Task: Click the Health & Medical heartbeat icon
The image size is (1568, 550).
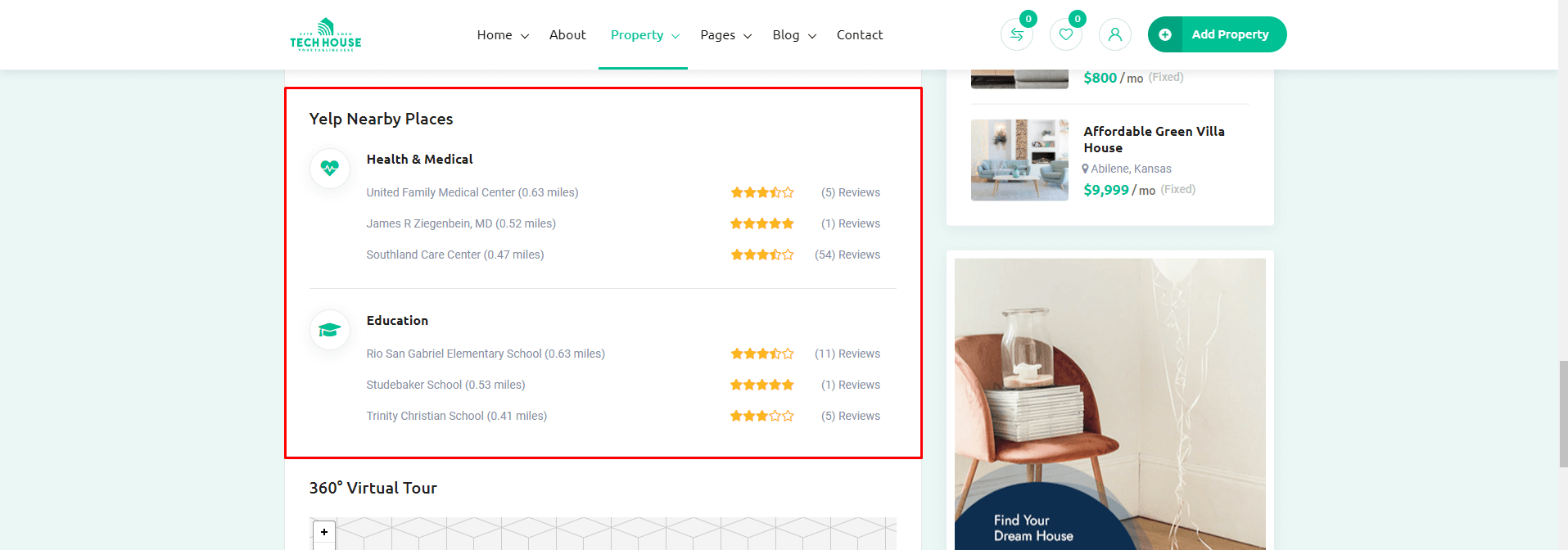Action: (330, 168)
